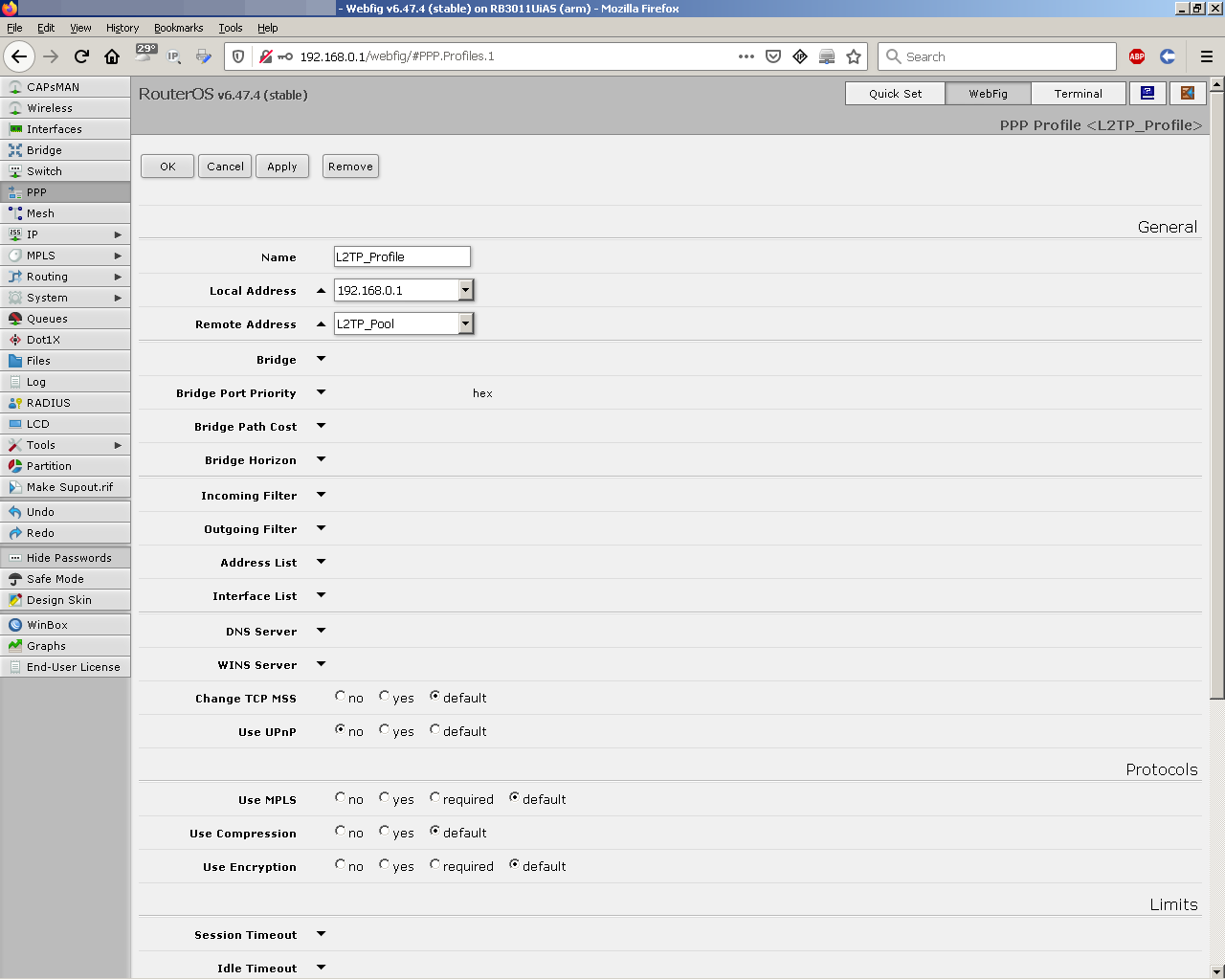This screenshot has width=1225, height=980.
Task: Set Change TCP MSS to yes
Action: (x=384, y=697)
